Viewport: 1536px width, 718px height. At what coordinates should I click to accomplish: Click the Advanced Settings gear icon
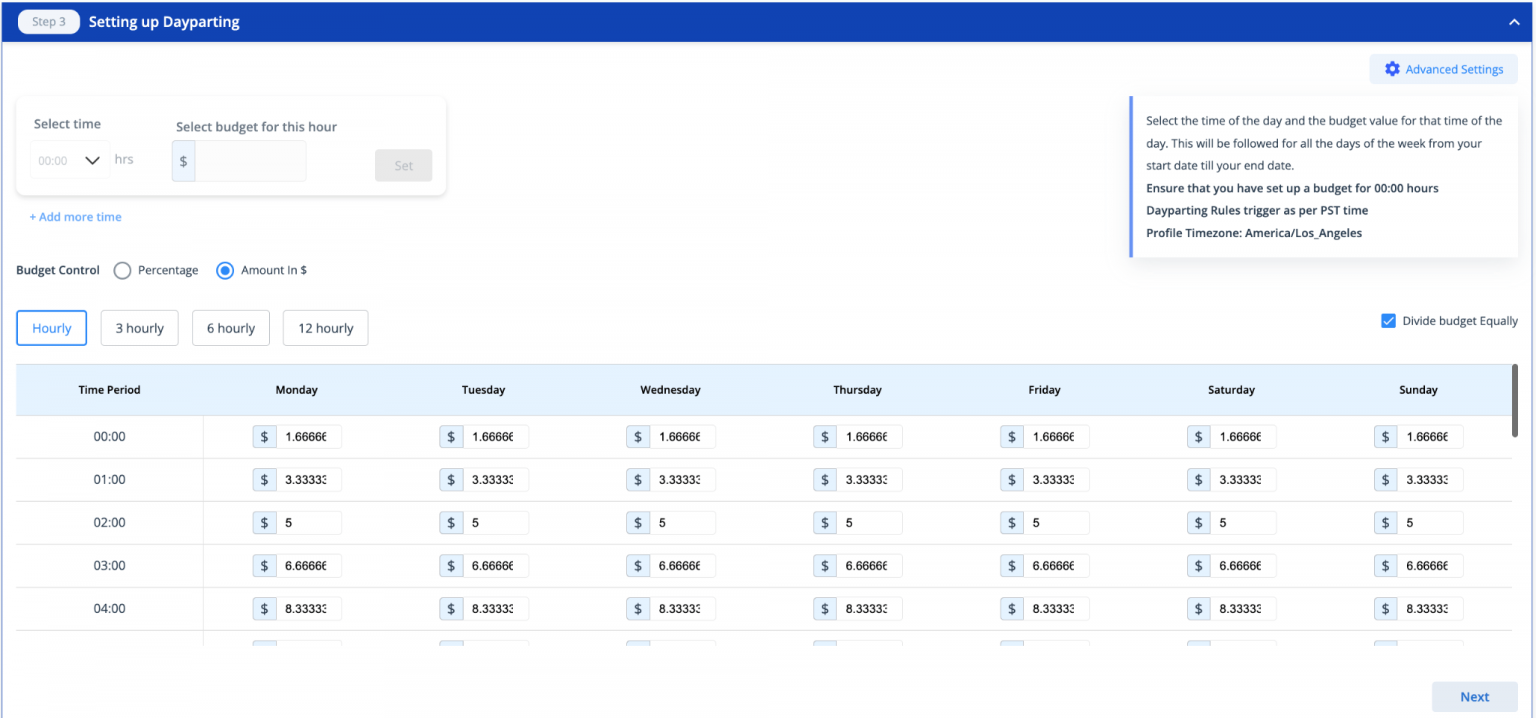click(1392, 69)
